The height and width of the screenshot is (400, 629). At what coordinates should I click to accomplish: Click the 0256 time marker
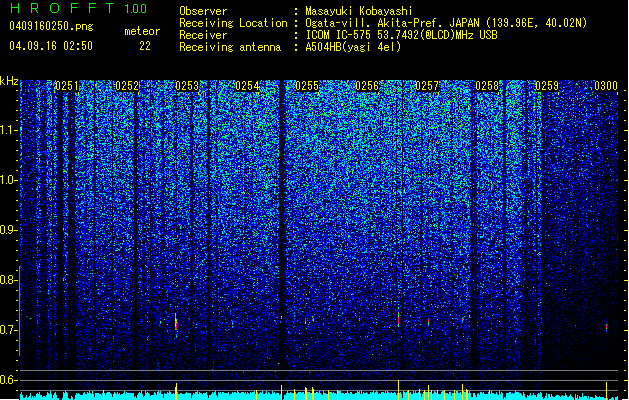click(x=367, y=86)
